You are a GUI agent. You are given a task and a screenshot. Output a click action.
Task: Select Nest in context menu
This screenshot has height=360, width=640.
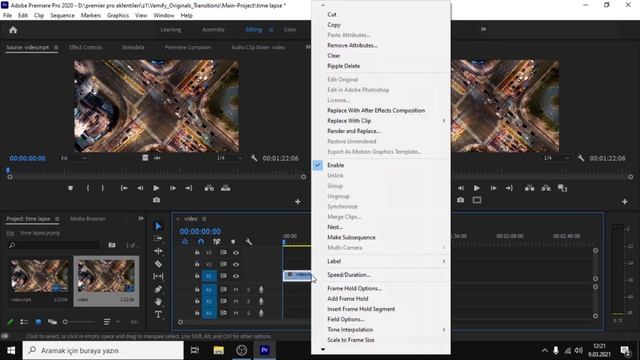(335, 227)
